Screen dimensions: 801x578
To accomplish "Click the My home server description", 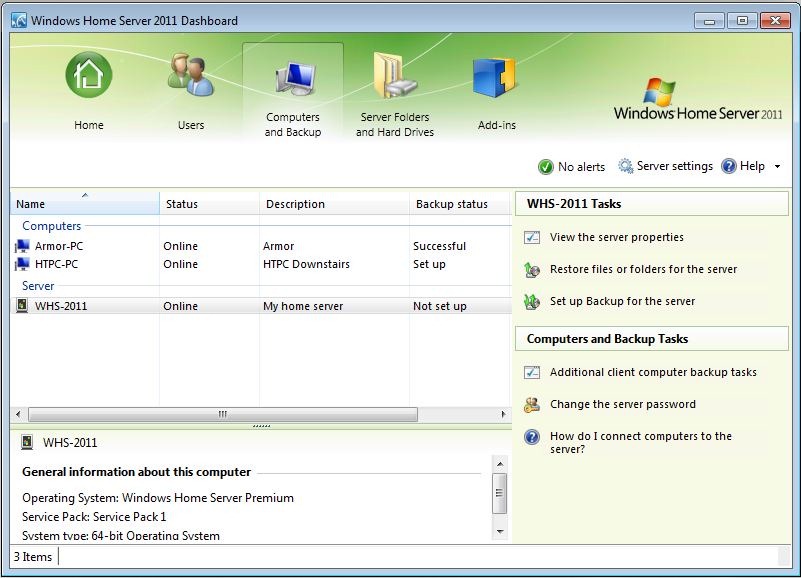I will (x=303, y=306).
